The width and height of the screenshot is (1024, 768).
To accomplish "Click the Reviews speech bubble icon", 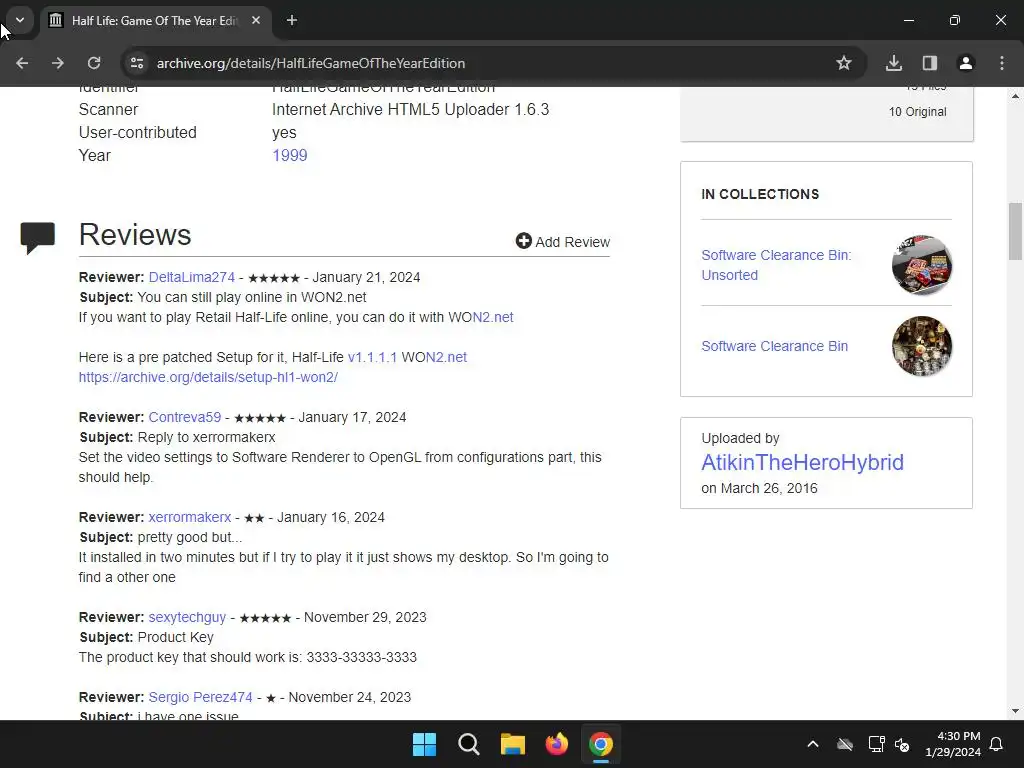I will tap(37, 238).
